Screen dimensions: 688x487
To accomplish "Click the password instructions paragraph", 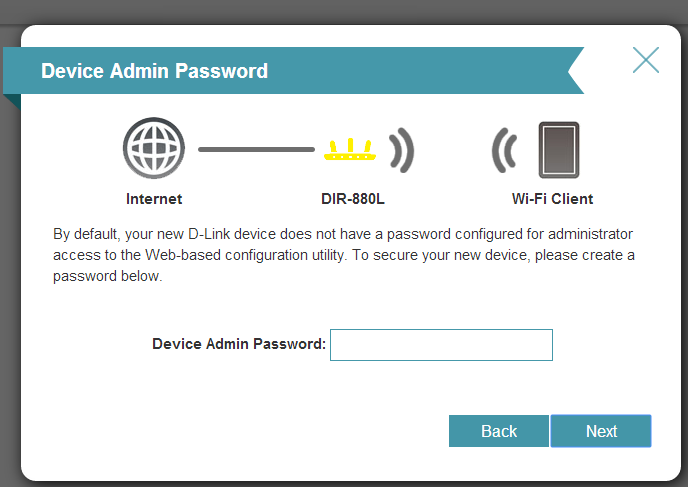I will tap(344, 255).
